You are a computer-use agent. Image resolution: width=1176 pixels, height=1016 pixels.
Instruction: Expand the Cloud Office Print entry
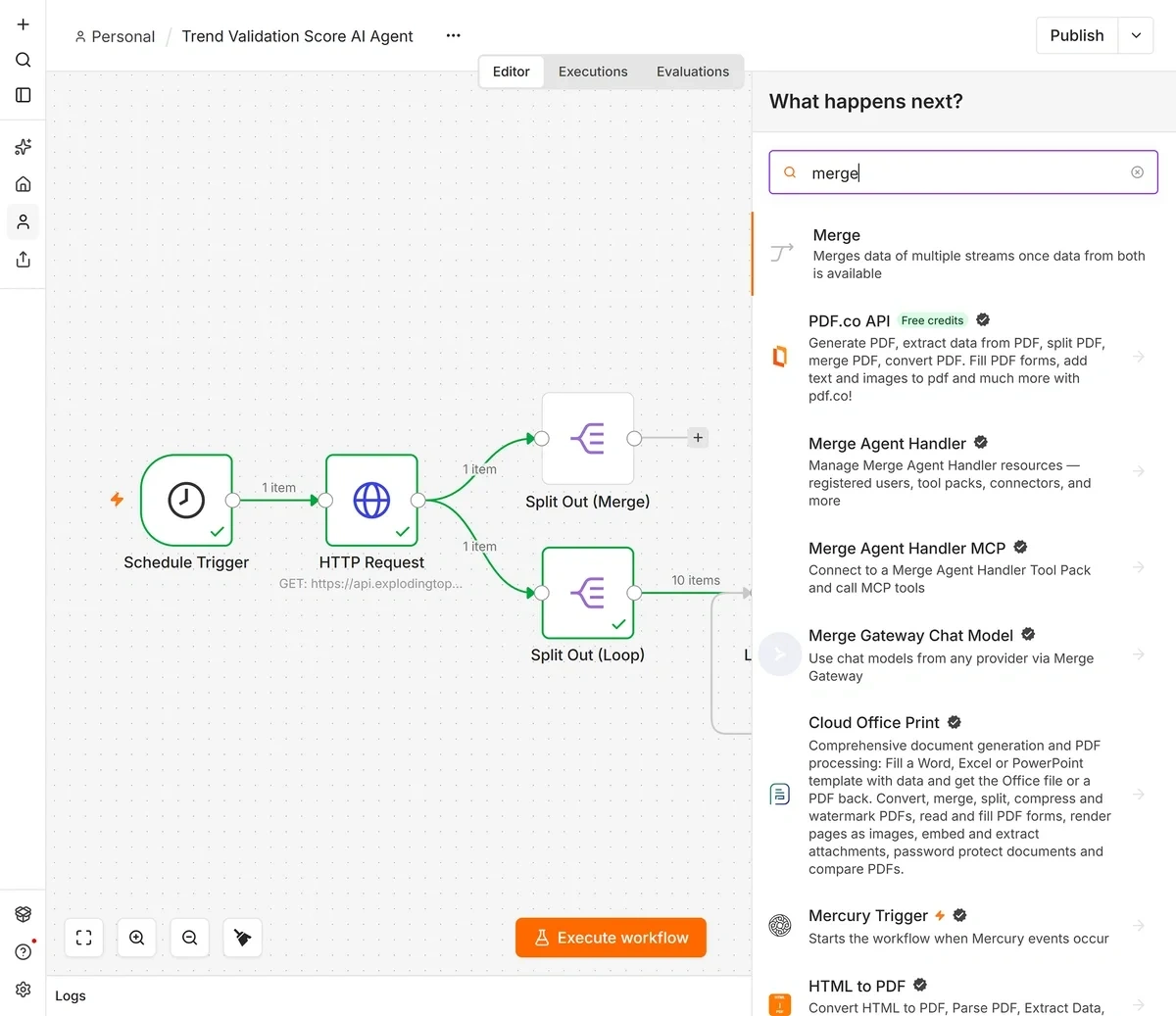1139,795
